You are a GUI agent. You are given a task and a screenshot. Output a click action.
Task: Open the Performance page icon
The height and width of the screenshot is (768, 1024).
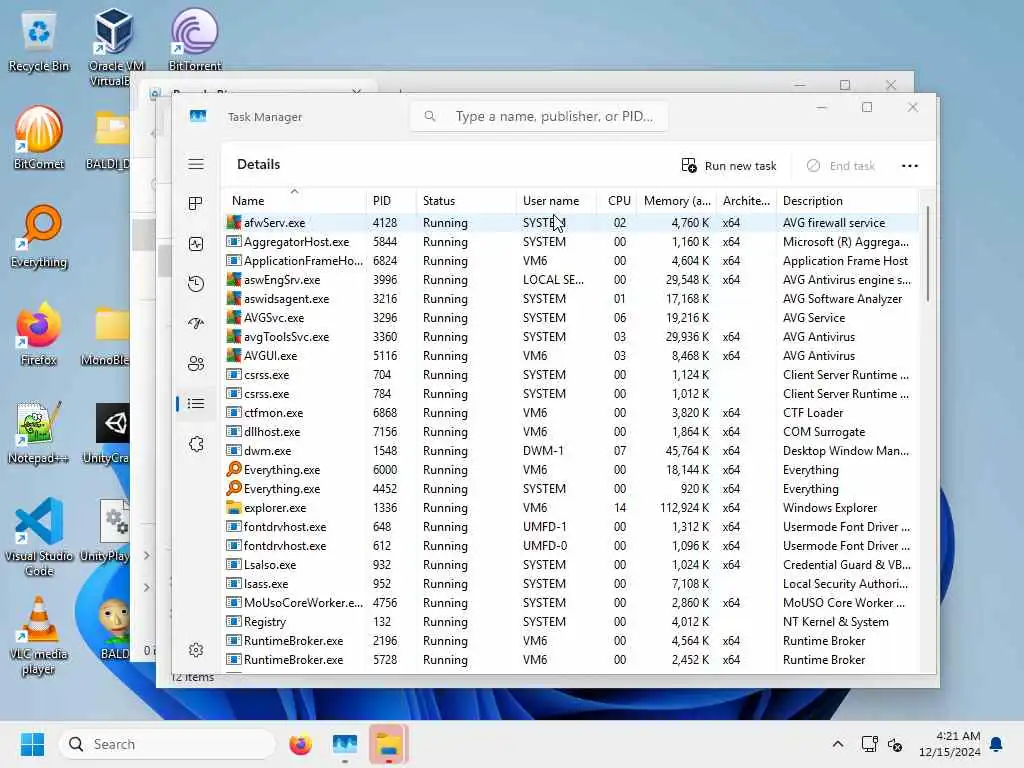tap(196, 244)
